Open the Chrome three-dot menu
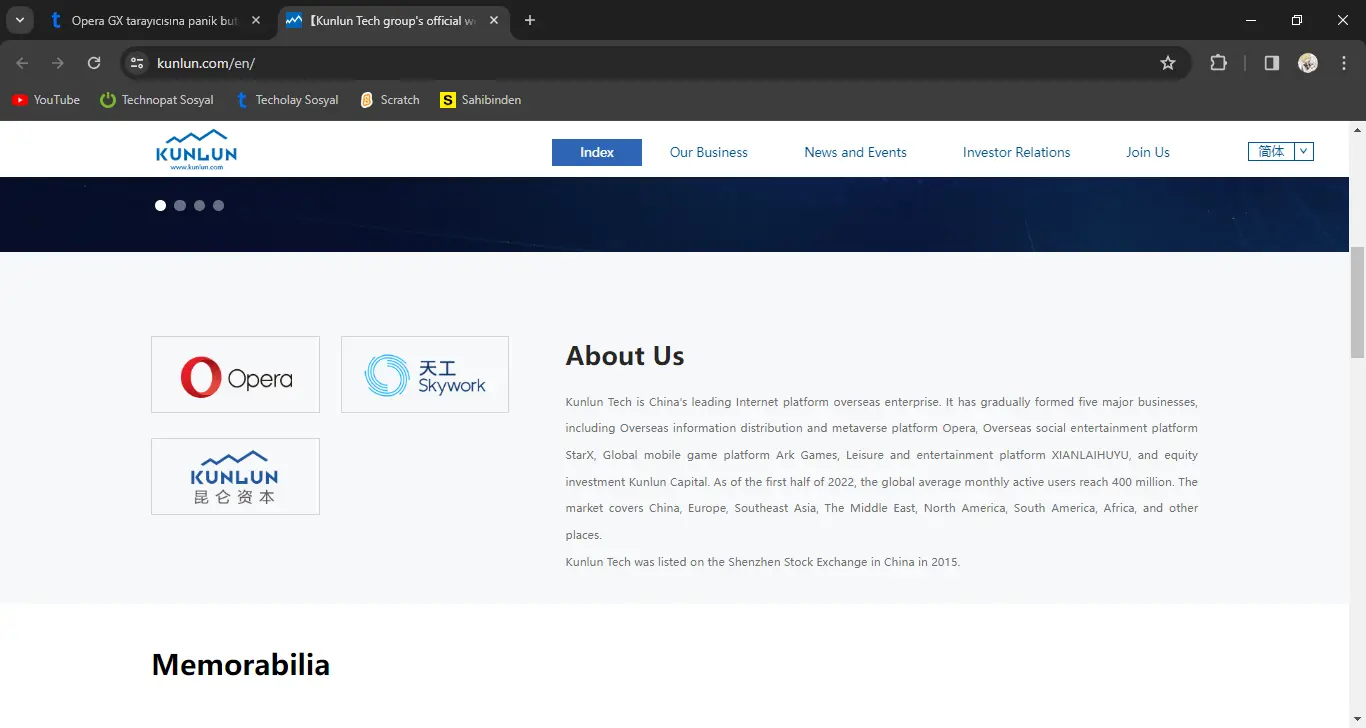Viewport: 1366px width, 728px height. [1344, 63]
